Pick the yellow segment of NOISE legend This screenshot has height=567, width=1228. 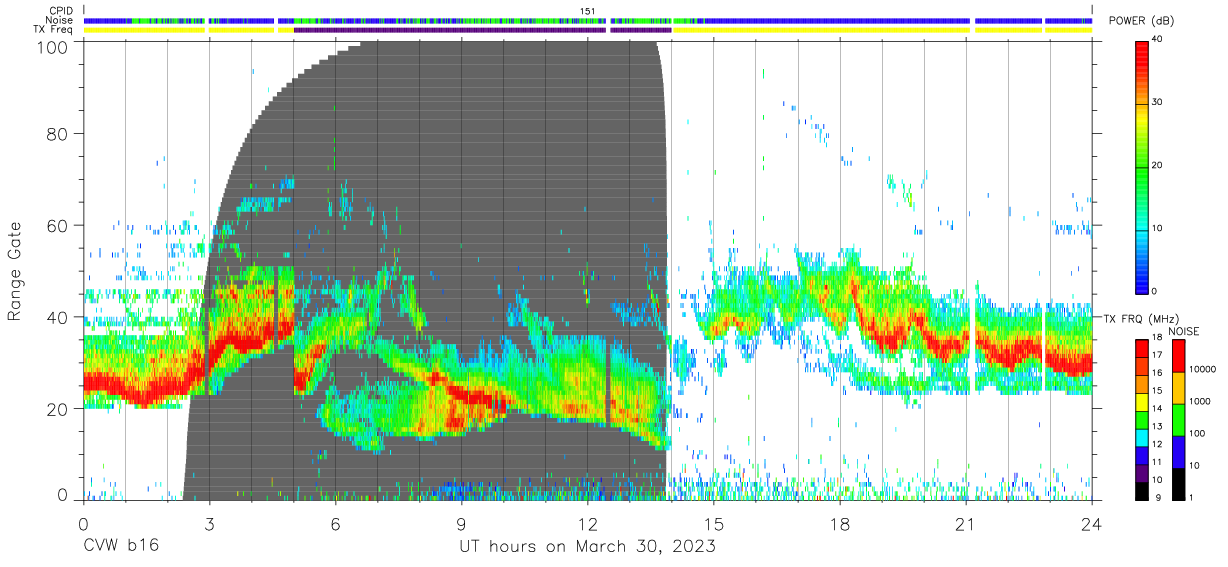[x=1179, y=387]
